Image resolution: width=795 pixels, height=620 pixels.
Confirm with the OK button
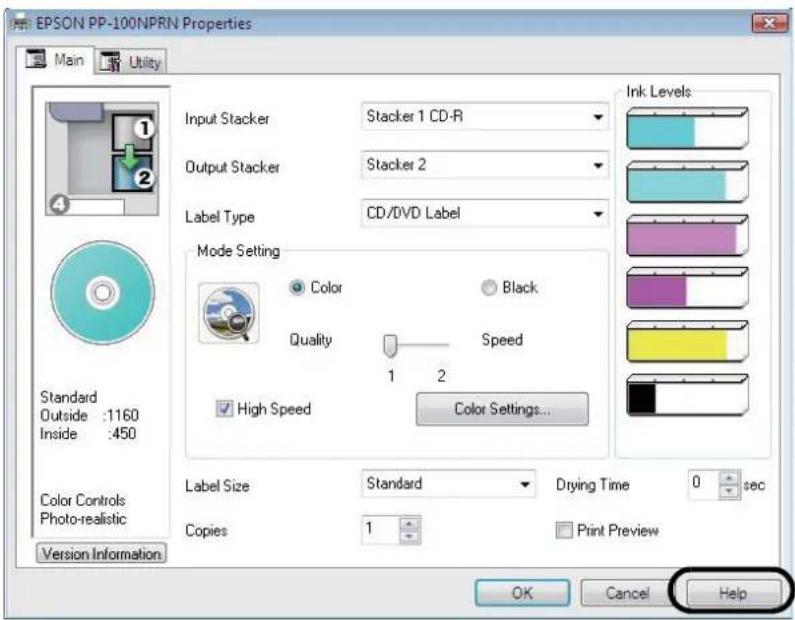point(522,593)
